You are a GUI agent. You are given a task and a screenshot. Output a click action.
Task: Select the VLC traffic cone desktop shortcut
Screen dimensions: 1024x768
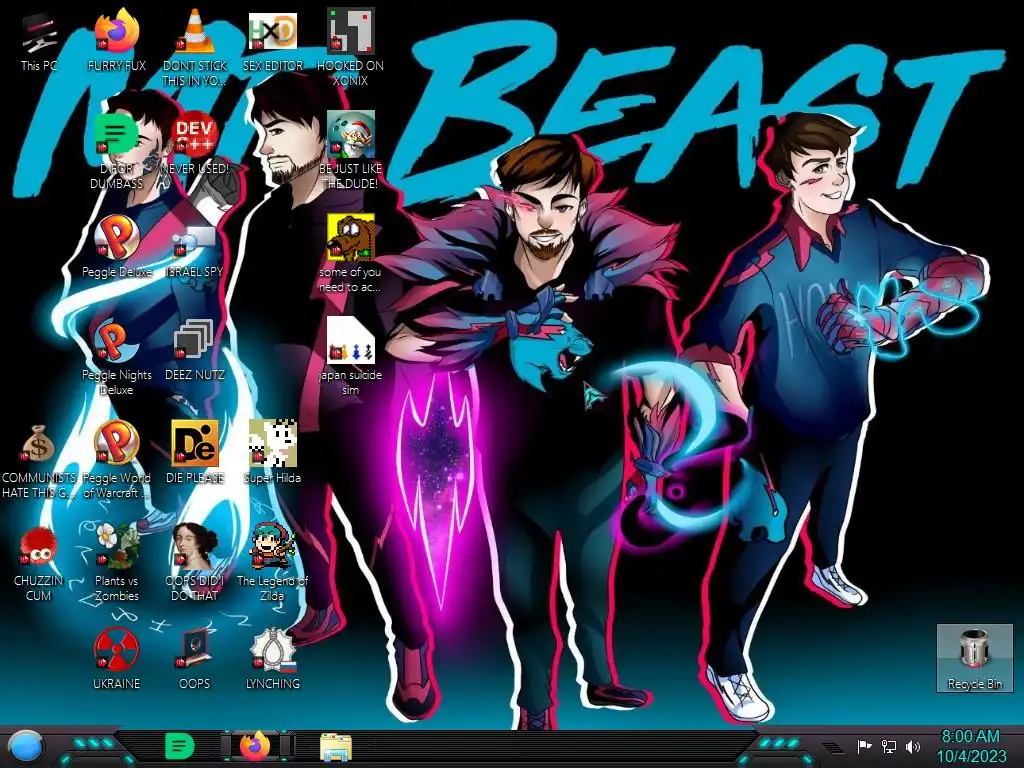[x=195, y=47]
